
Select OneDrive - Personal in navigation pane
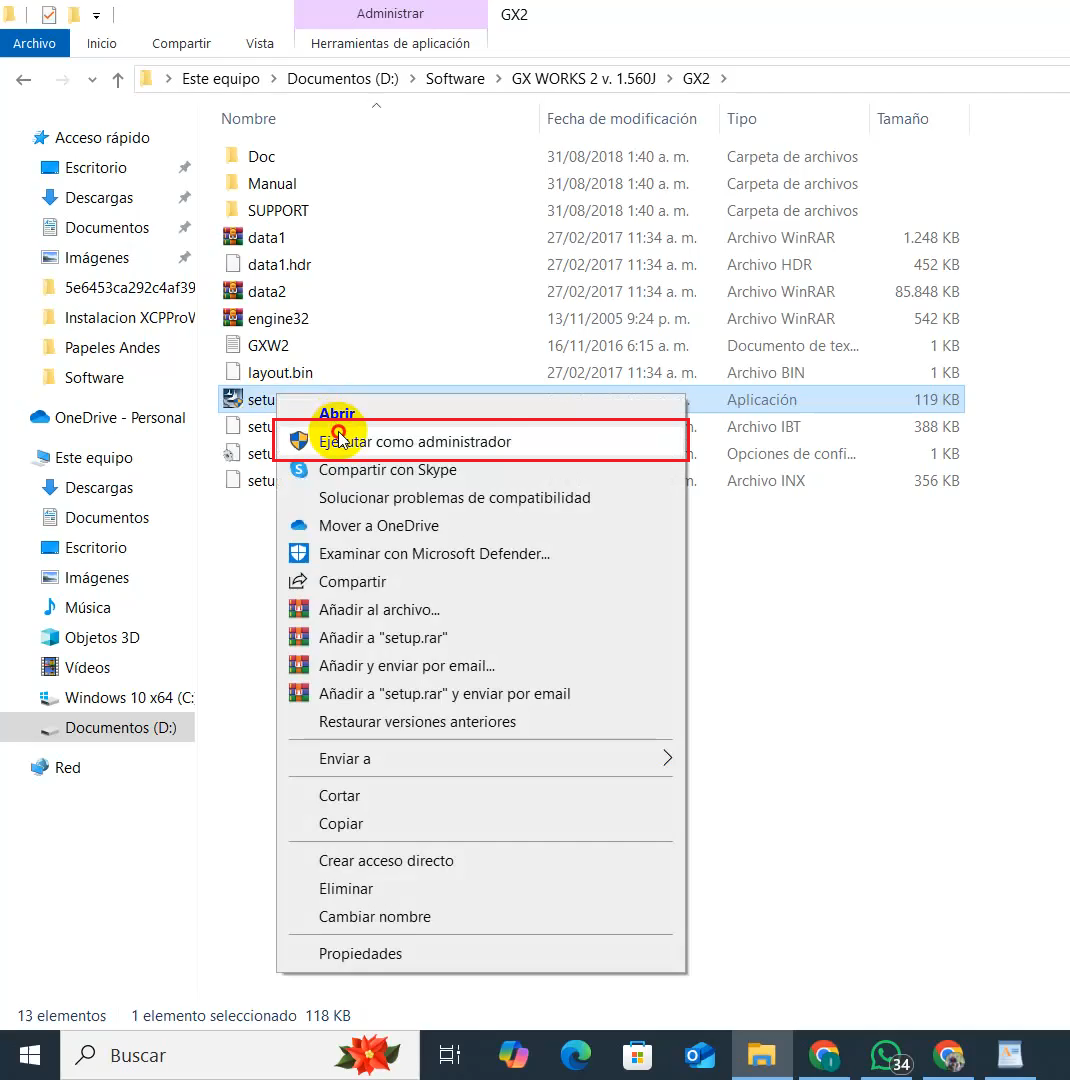(120, 417)
